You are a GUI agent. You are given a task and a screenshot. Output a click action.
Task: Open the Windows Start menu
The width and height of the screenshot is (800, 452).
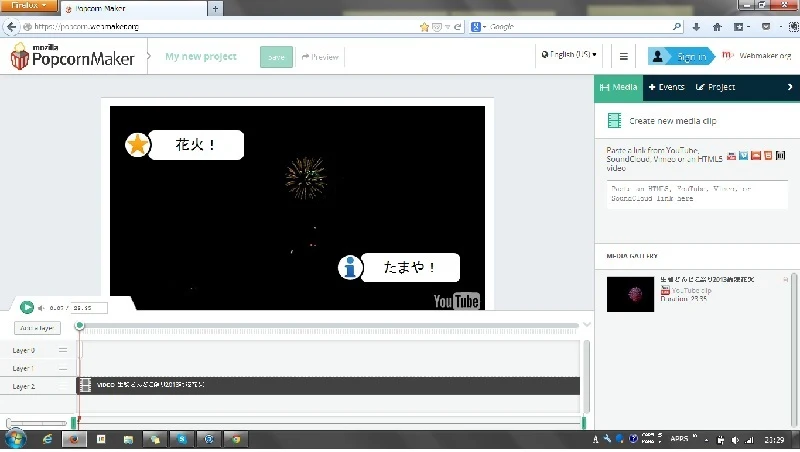15,439
